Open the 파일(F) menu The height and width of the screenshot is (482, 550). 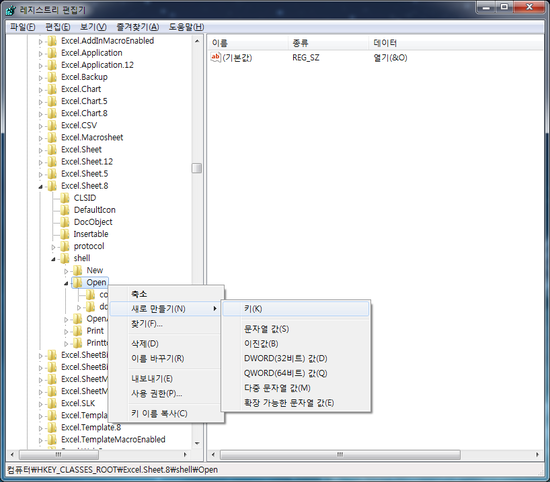pos(22,27)
